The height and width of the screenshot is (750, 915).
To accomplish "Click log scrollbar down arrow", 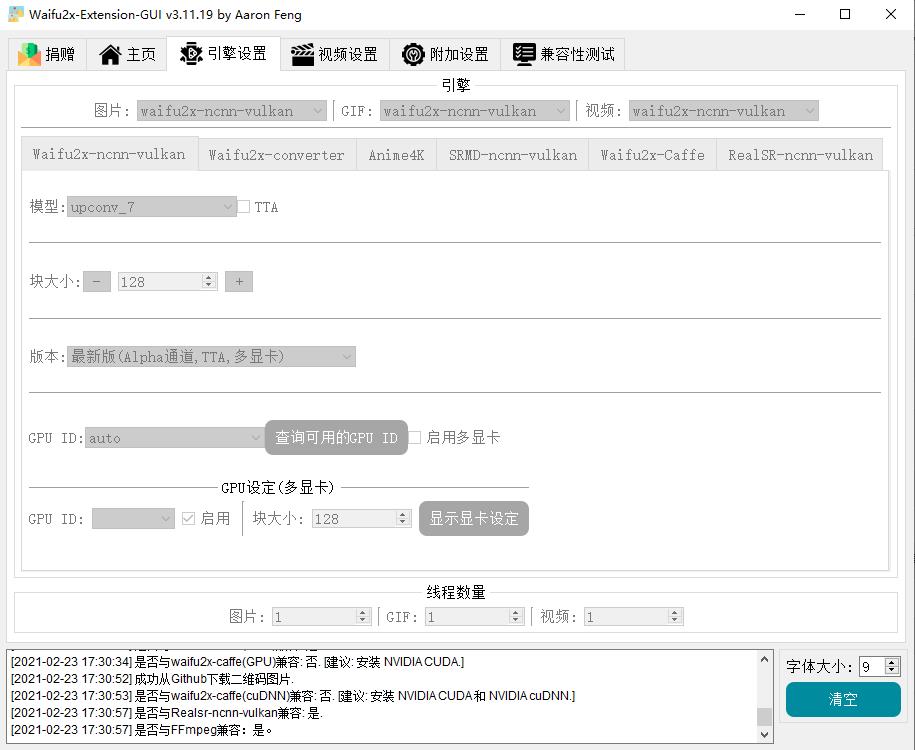I will click(764, 735).
